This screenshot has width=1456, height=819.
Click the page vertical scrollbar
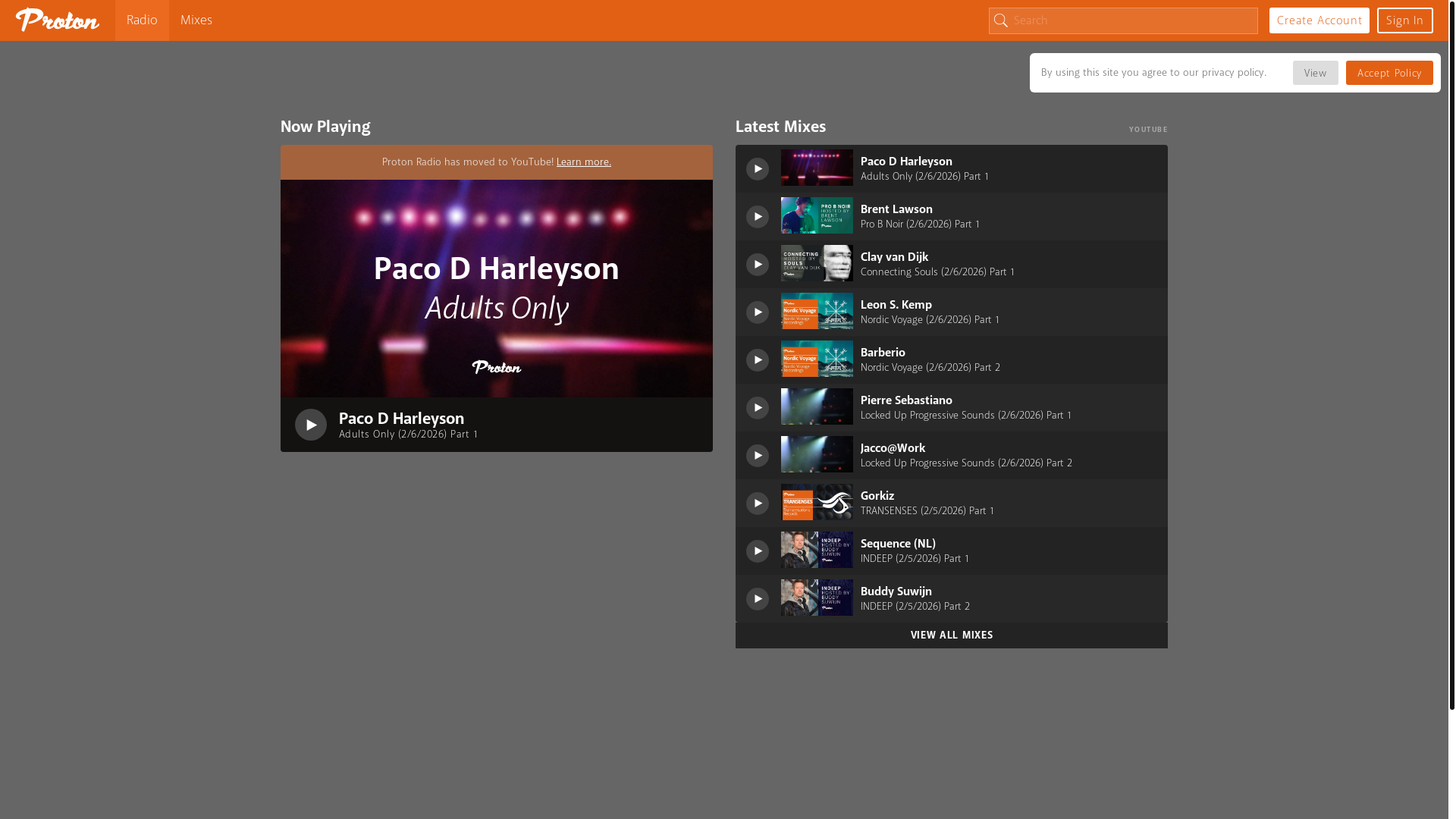[x=1452, y=355]
